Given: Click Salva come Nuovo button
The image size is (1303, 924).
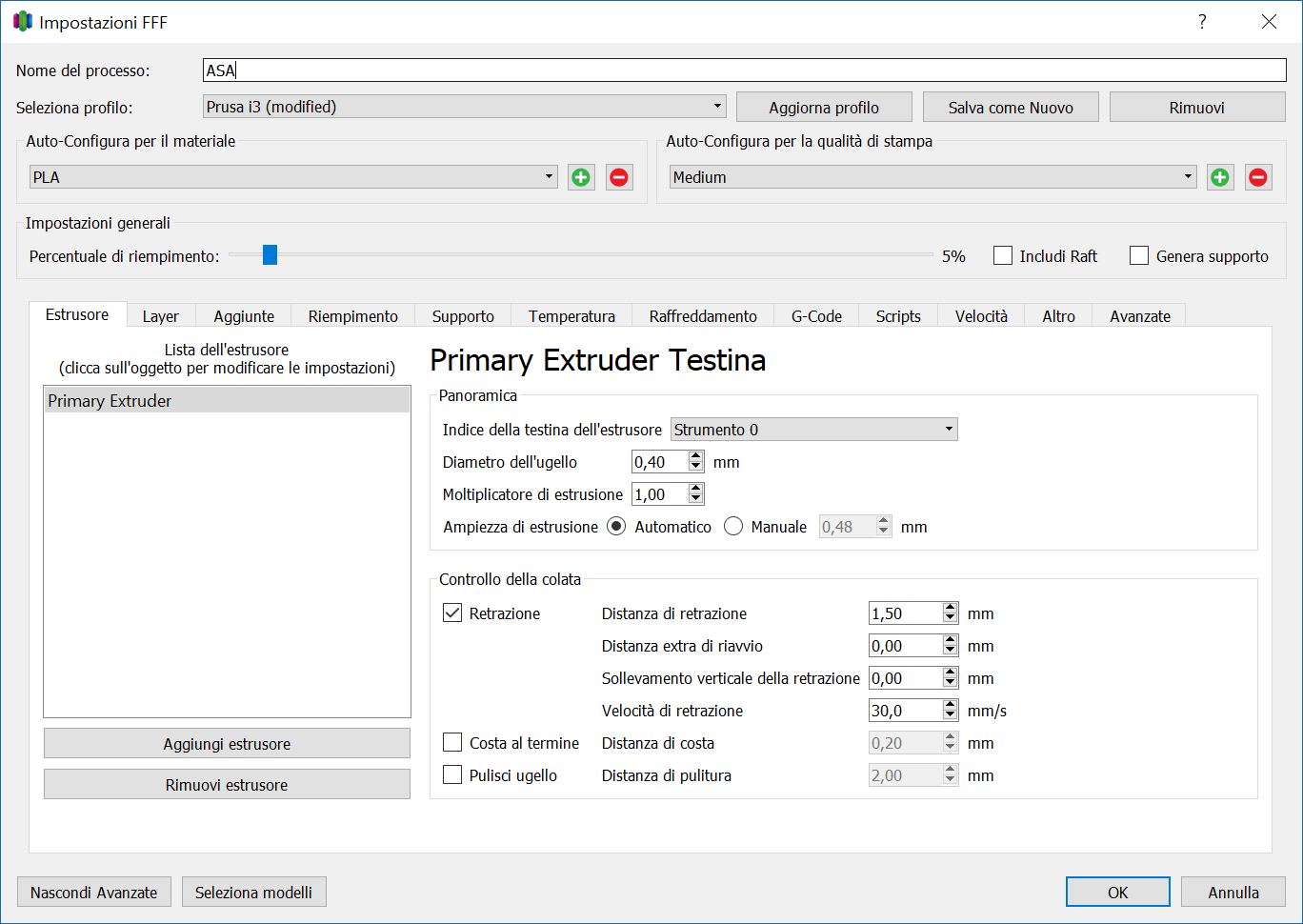Looking at the screenshot, I should point(1011,108).
